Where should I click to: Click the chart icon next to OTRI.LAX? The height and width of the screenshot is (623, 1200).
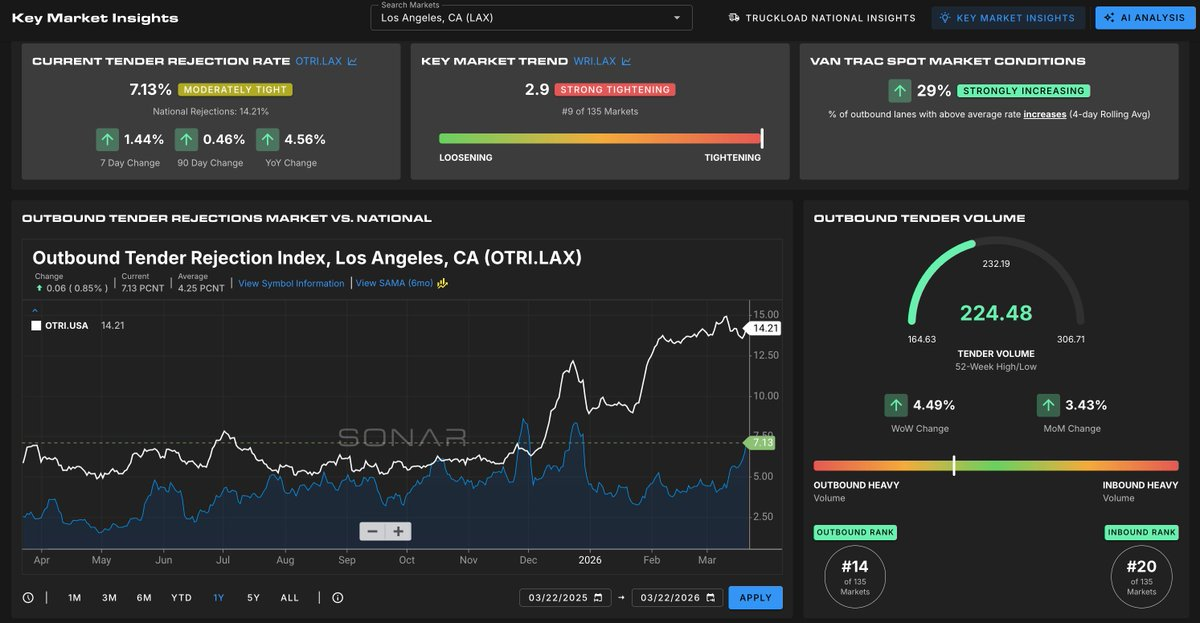(x=352, y=61)
